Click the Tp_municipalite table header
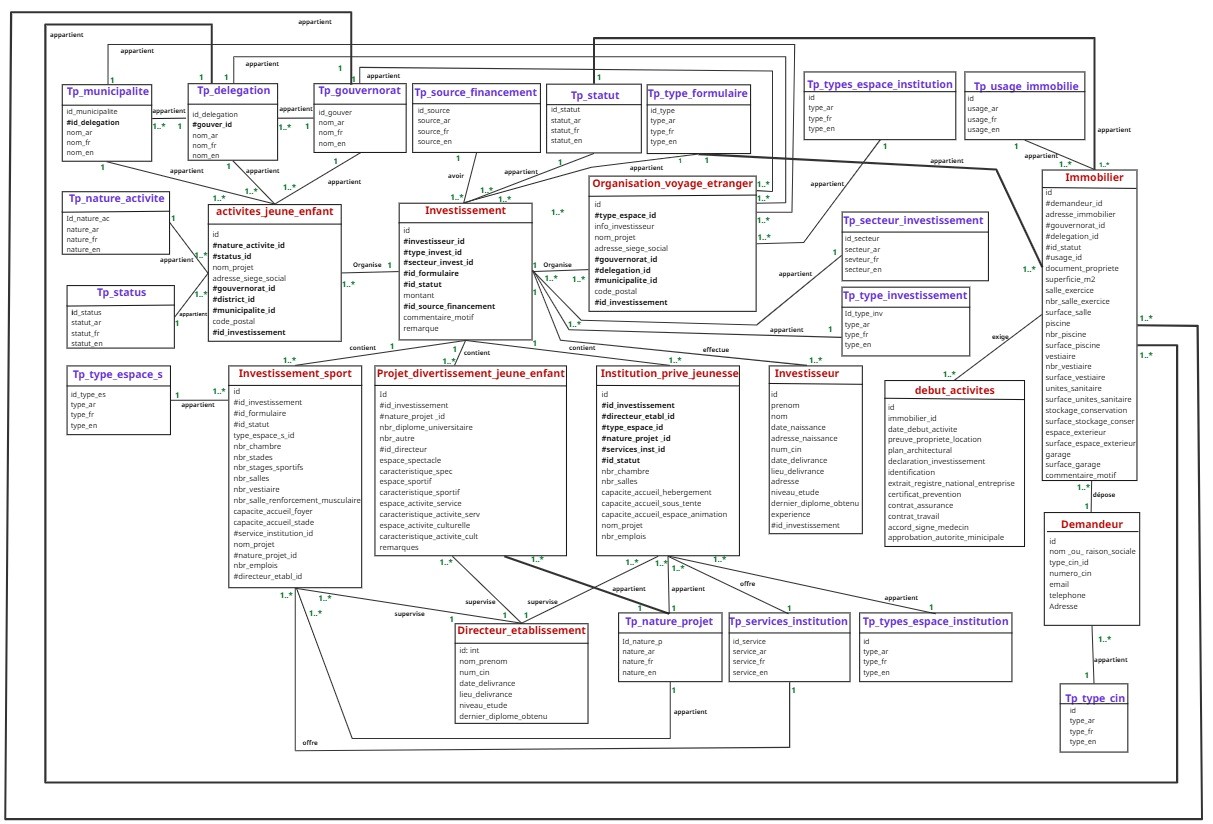The width and height of the screenshot is (1213, 824). click(107, 91)
